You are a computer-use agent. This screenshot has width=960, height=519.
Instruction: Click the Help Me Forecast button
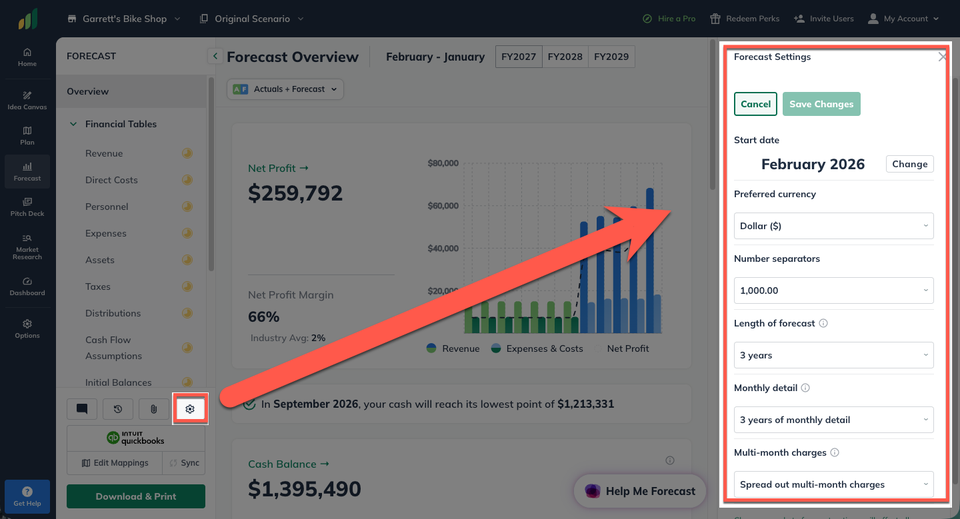(640, 491)
